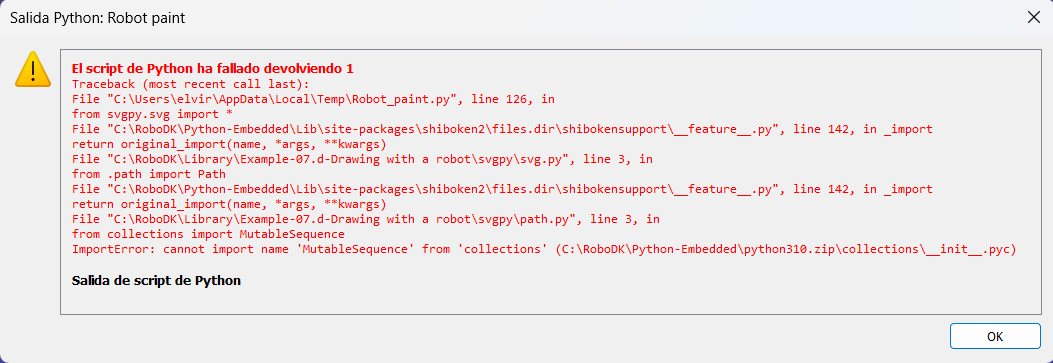Select the 'El script de Python ha fallado' heading
This screenshot has width=1053, height=363.
[212, 68]
